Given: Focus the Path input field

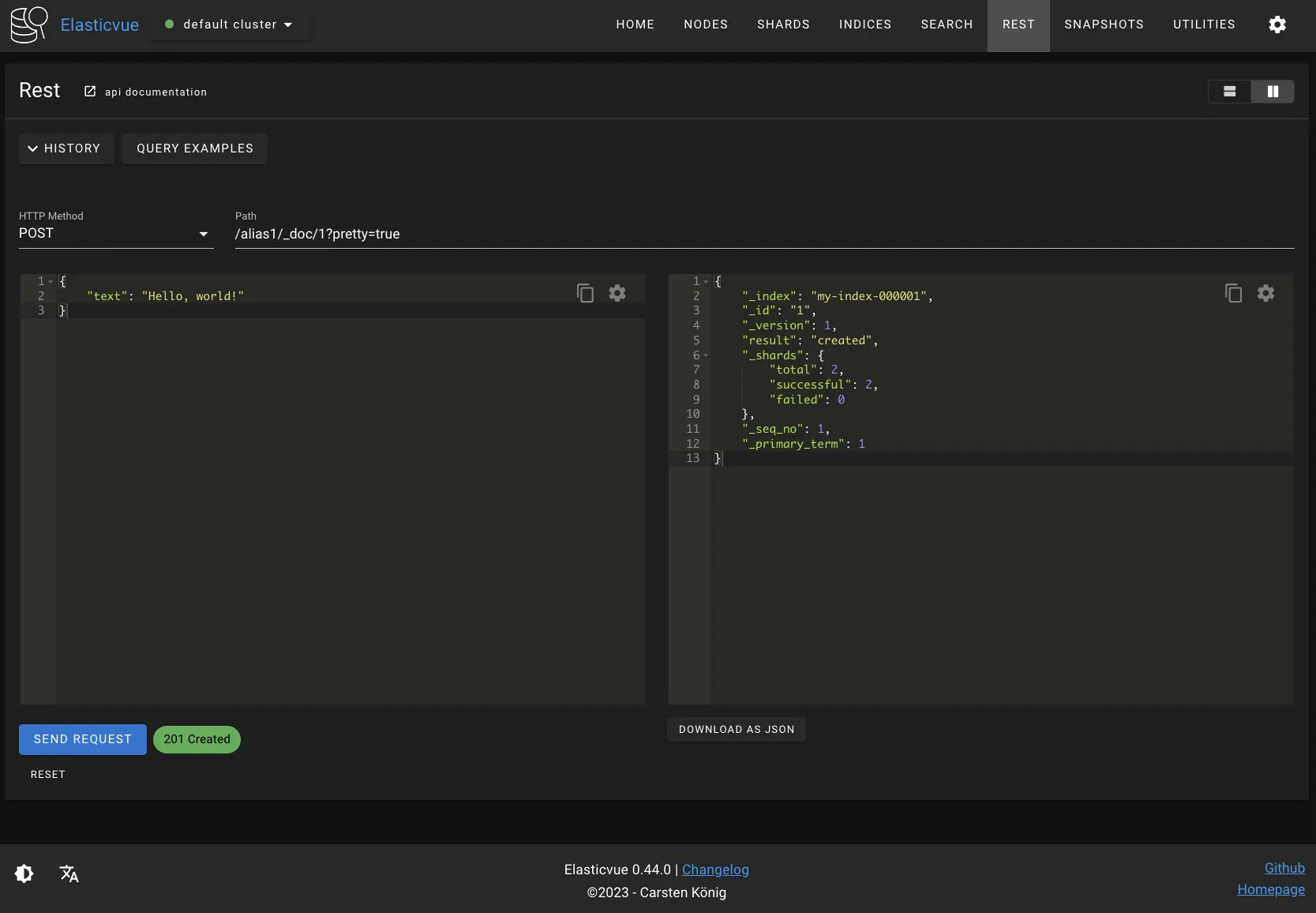Looking at the screenshot, I should (x=764, y=234).
